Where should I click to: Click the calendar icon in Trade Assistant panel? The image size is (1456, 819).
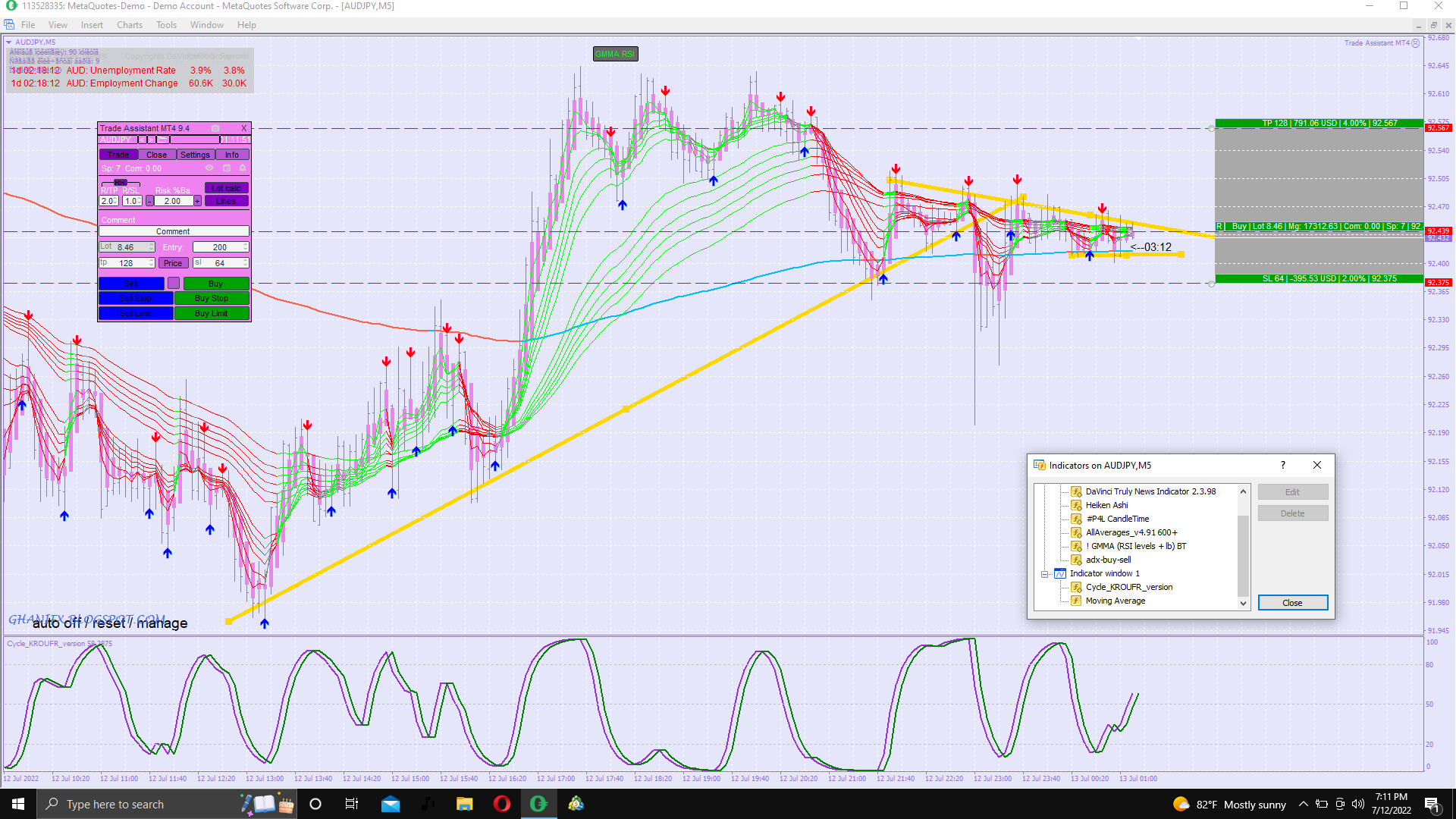[x=227, y=168]
